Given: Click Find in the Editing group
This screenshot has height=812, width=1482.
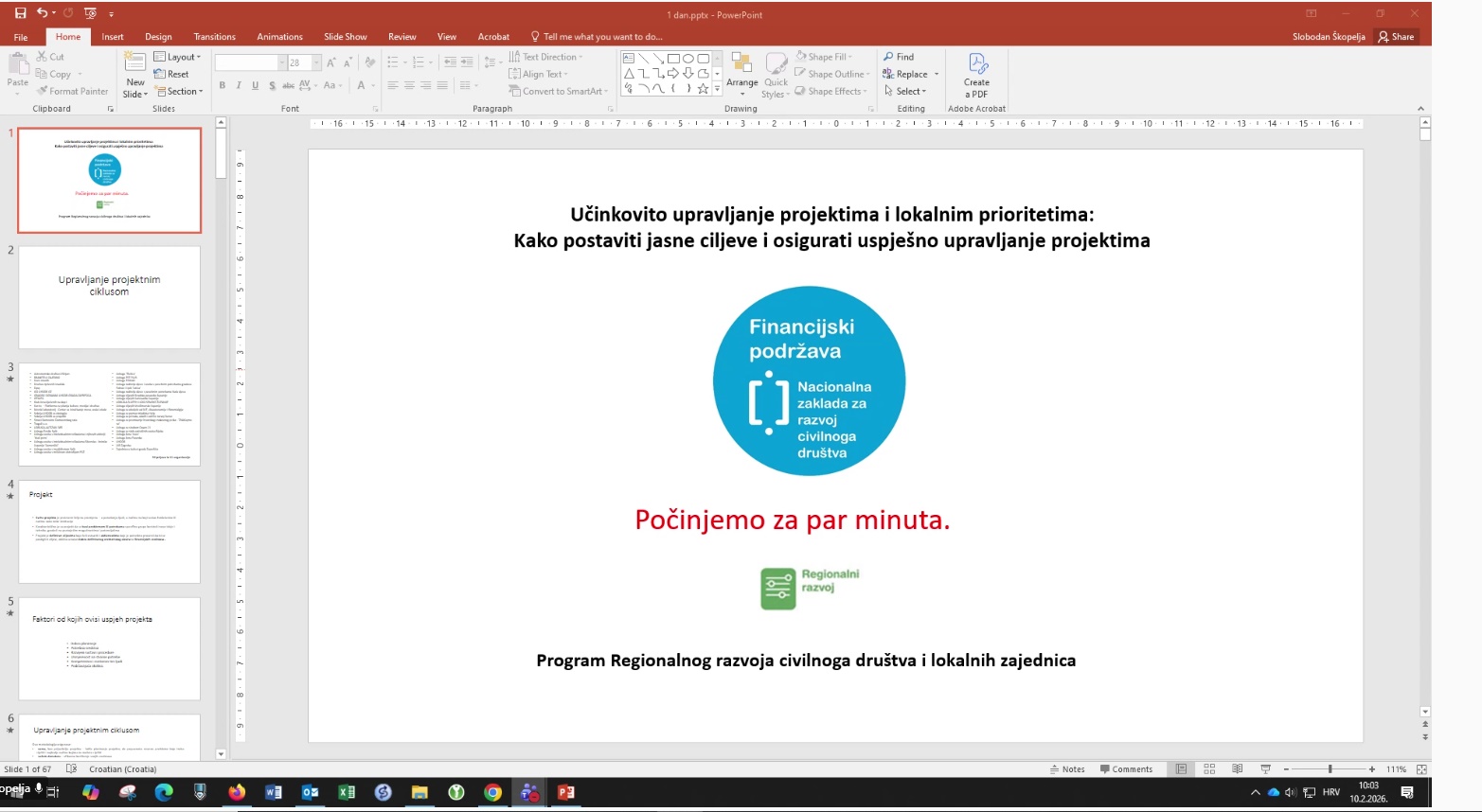Looking at the screenshot, I should (x=899, y=57).
